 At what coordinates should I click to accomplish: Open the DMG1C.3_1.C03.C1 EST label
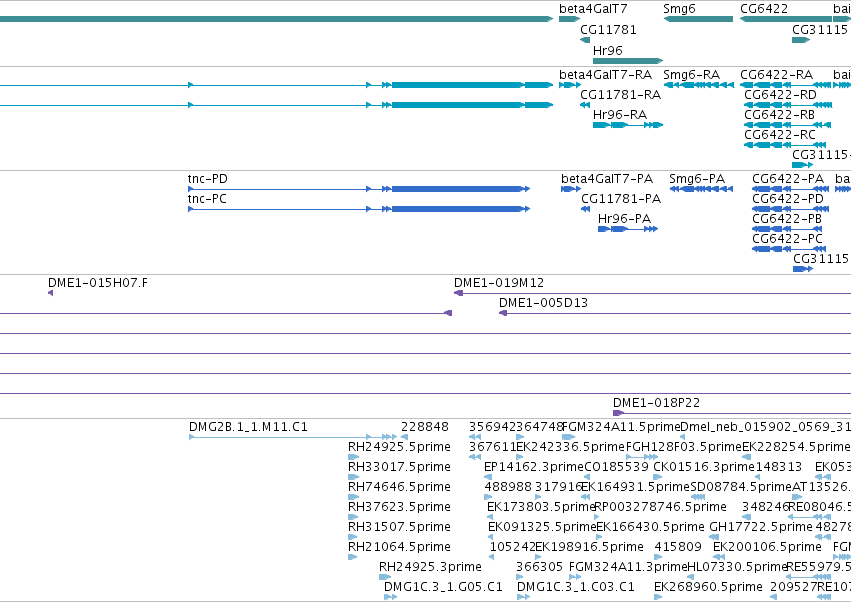(575, 587)
